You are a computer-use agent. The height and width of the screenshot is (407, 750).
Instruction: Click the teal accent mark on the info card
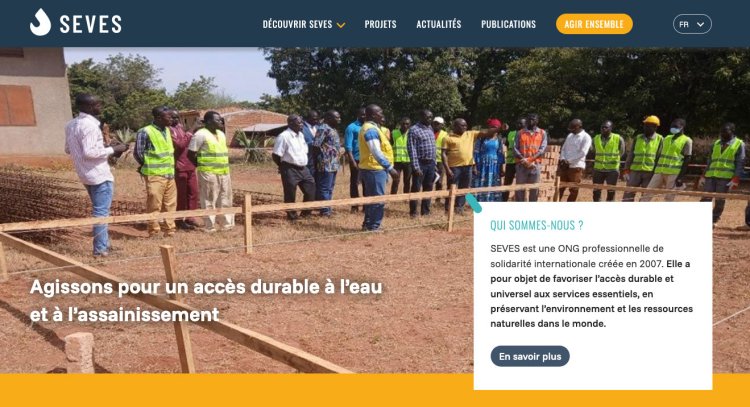tap(474, 203)
